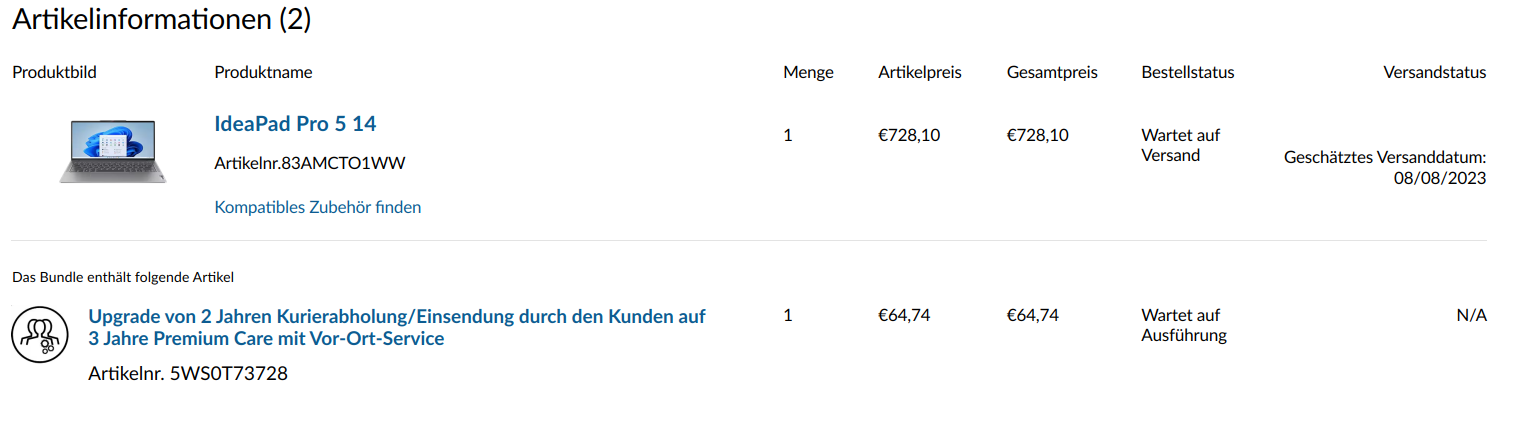Click the Gesamtpreis column header
Screen dimensions: 1539x421
tap(1052, 72)
